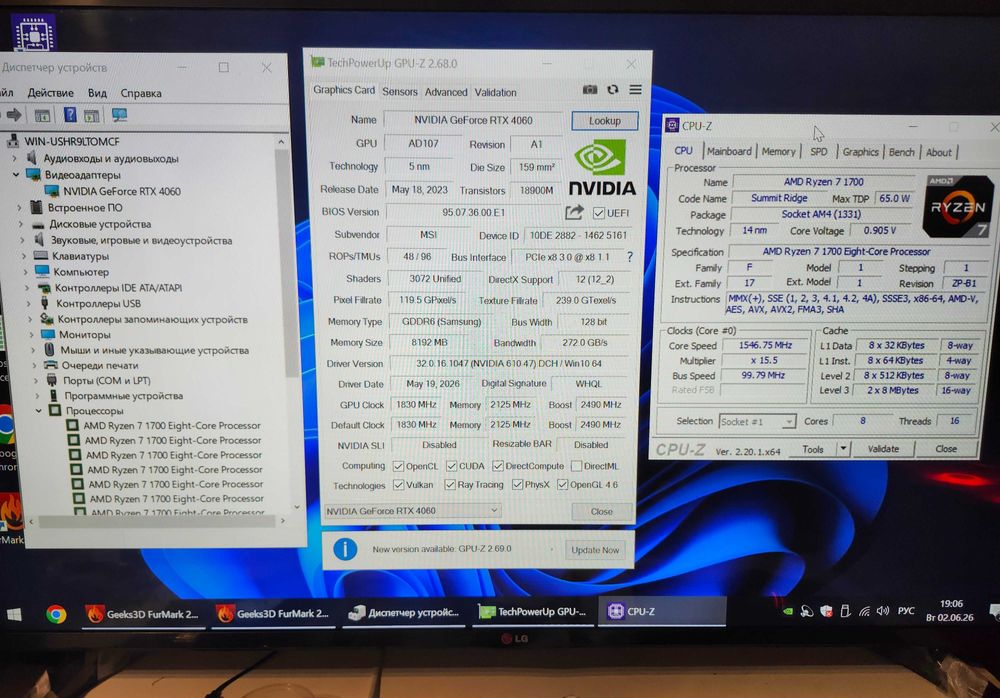Open the Windows Start button
Image resolution: width=1000 pixels, height=698 pixels.
tap(14, 614)
